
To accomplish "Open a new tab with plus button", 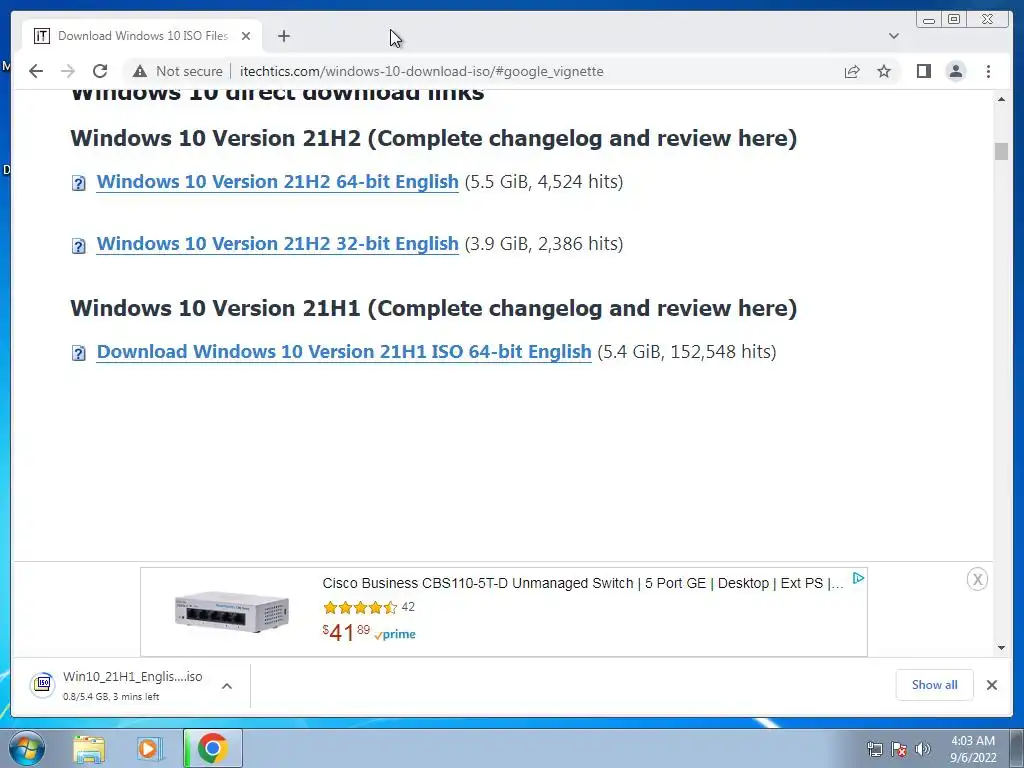I will click(x=283, y=36).
